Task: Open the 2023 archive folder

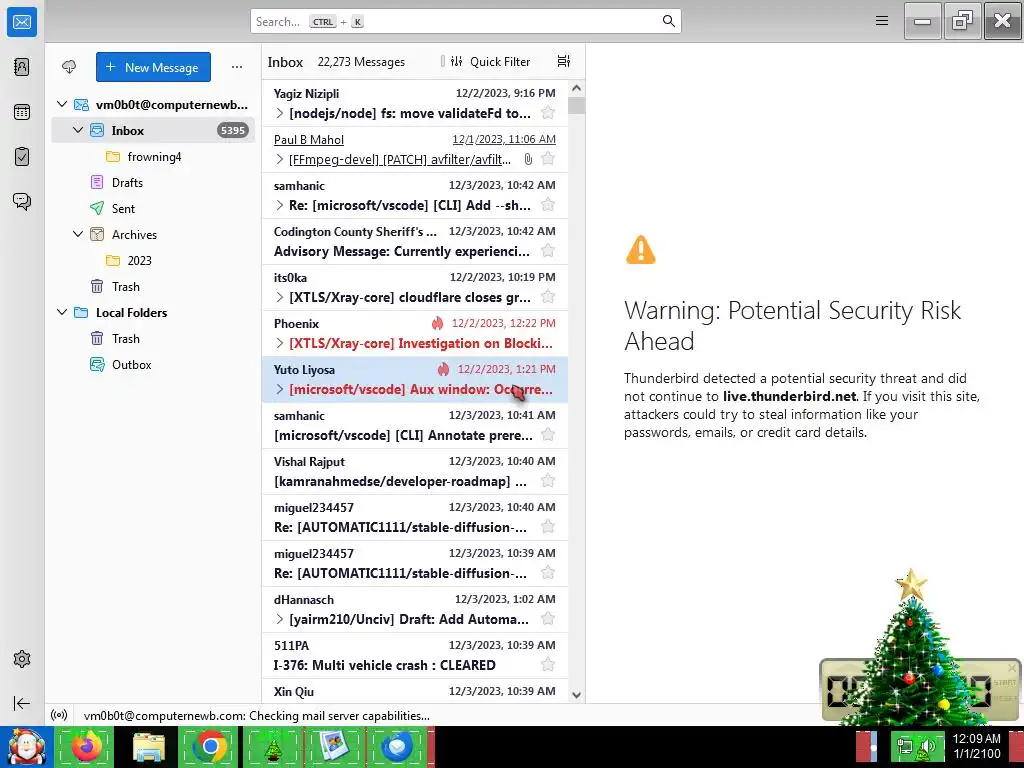Action: tap(153, 260)
